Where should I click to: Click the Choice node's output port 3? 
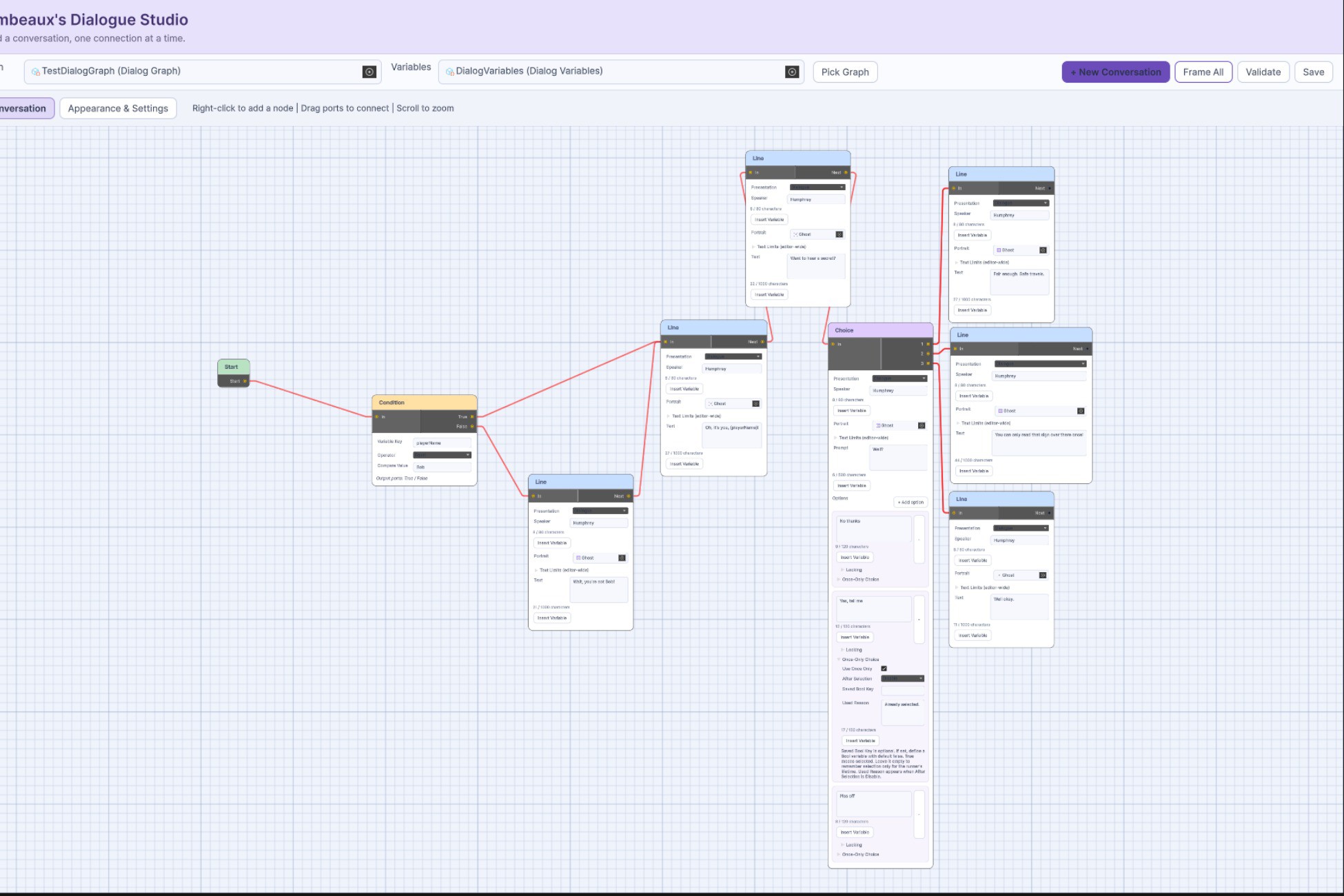tap(928, 363)
